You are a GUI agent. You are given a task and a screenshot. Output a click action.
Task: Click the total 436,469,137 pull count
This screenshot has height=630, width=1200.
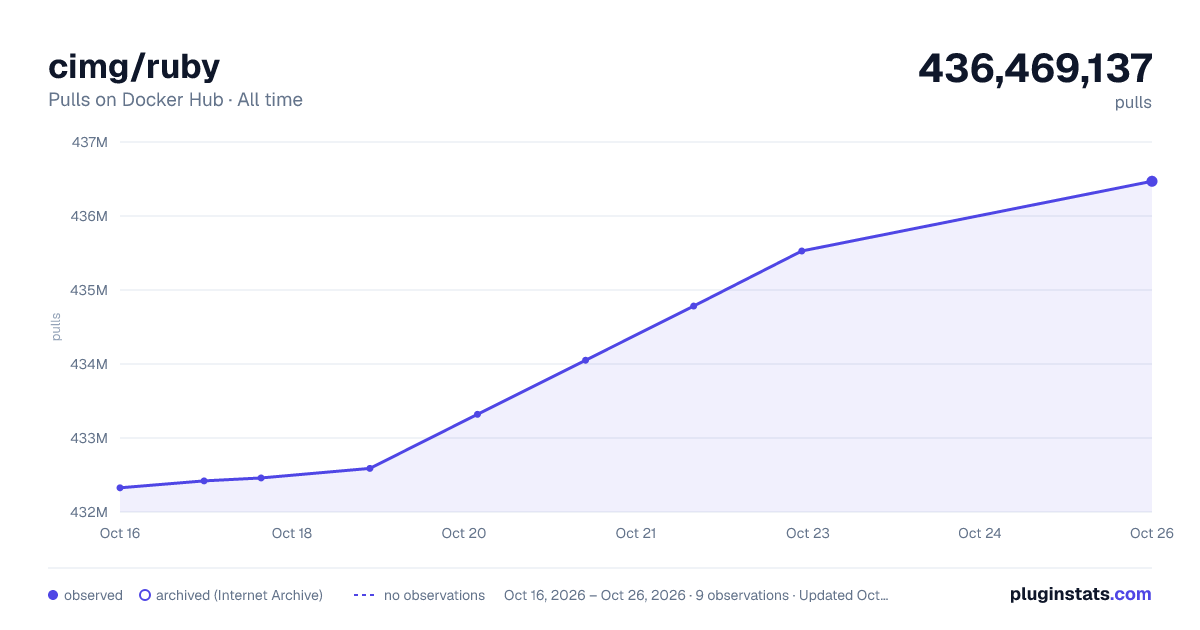pos(1035,68)
